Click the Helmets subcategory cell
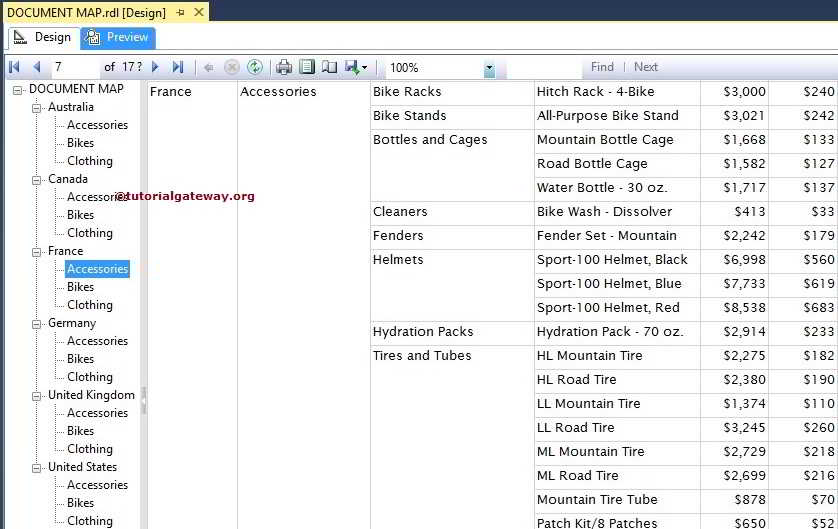 point(451,284)
